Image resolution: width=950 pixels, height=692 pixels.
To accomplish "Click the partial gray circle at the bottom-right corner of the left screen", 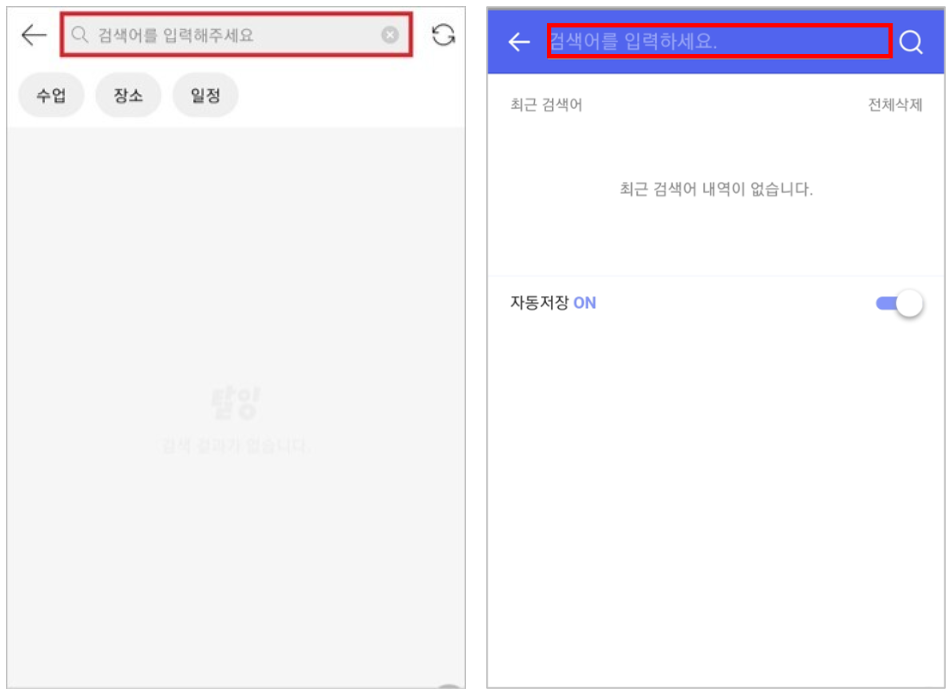I will (x=449, y=685).
